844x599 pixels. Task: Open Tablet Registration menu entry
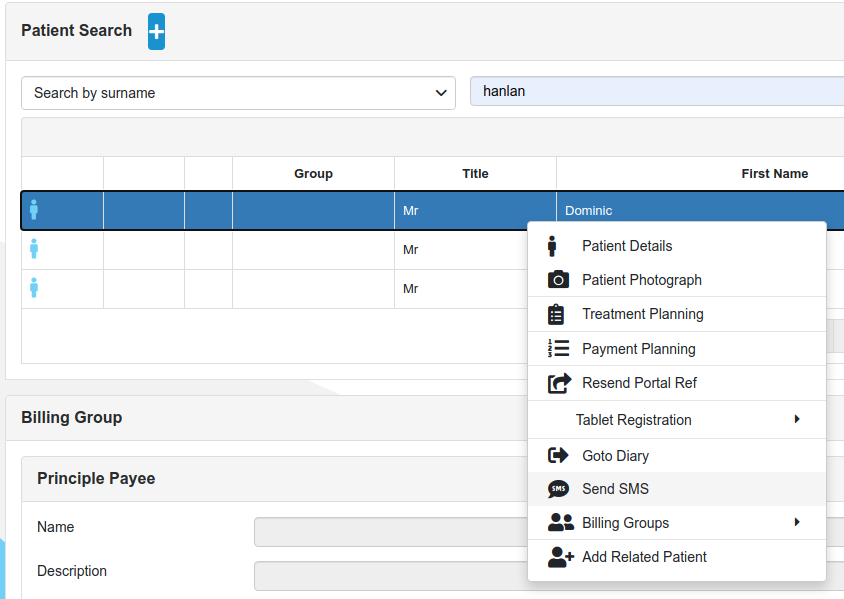pos(677,420)
